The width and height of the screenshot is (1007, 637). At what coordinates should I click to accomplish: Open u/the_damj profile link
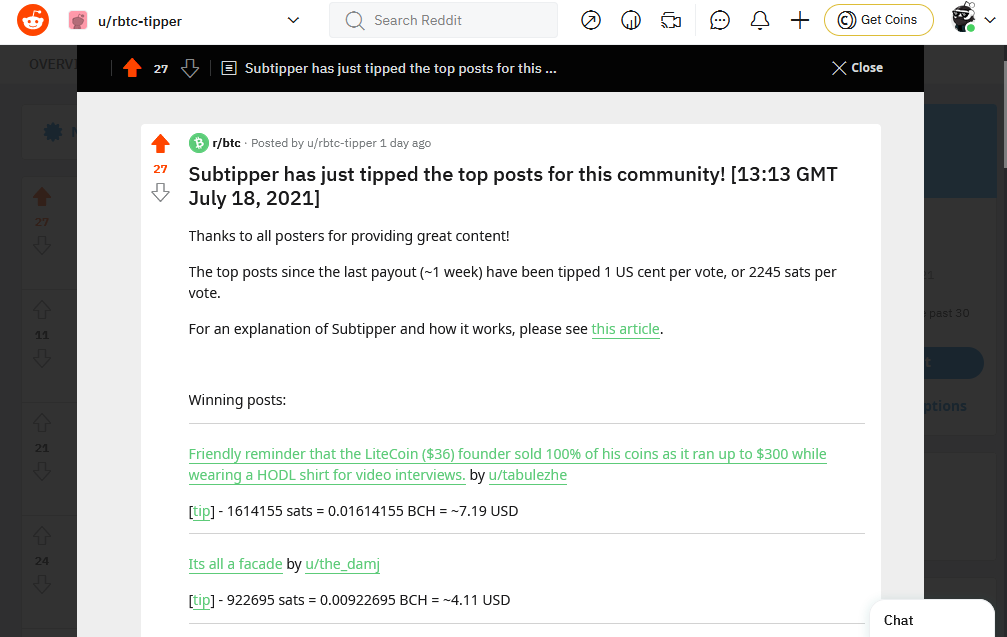[342, 564]
